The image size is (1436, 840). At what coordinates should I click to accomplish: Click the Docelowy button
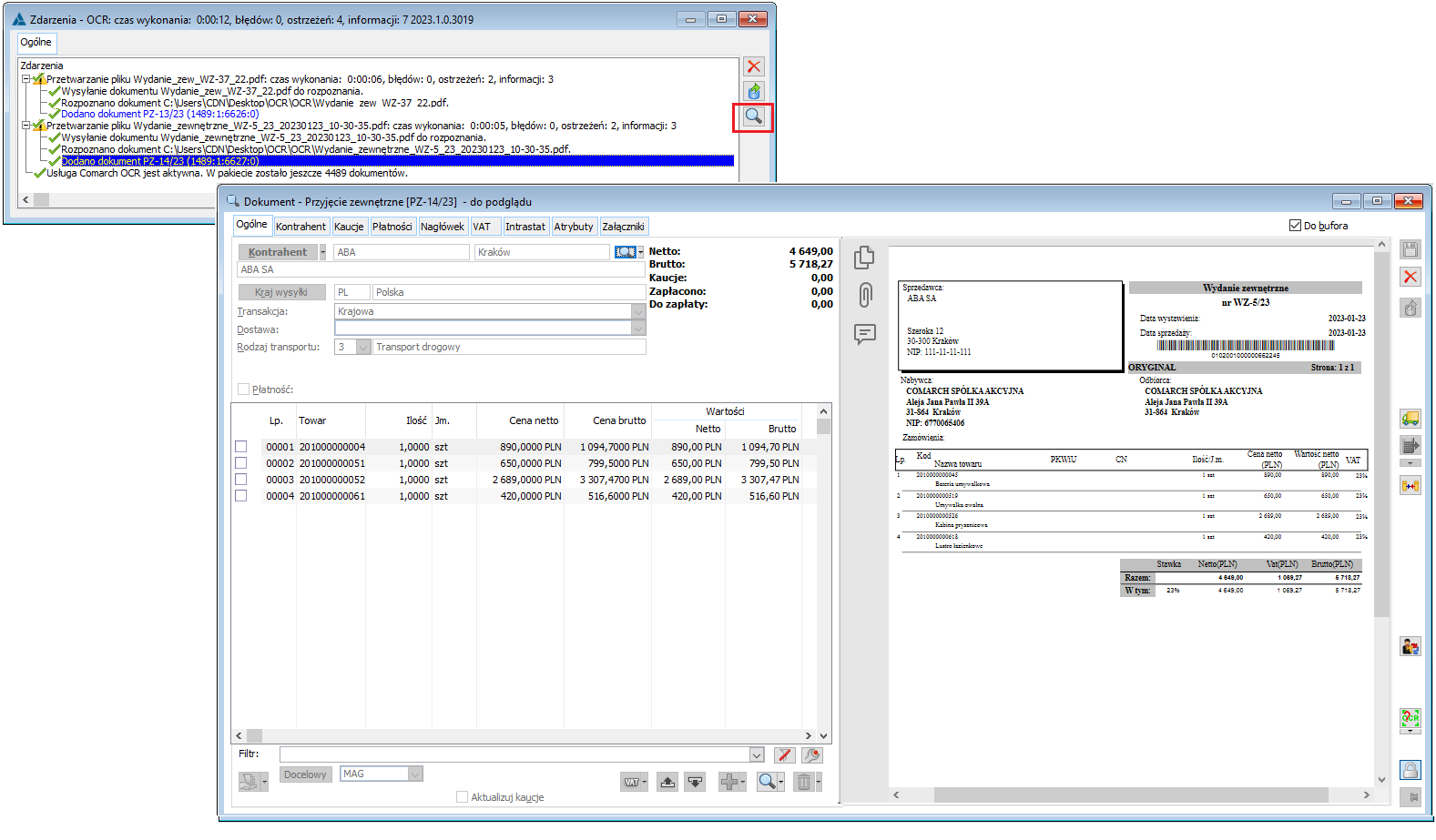point(305,774)
